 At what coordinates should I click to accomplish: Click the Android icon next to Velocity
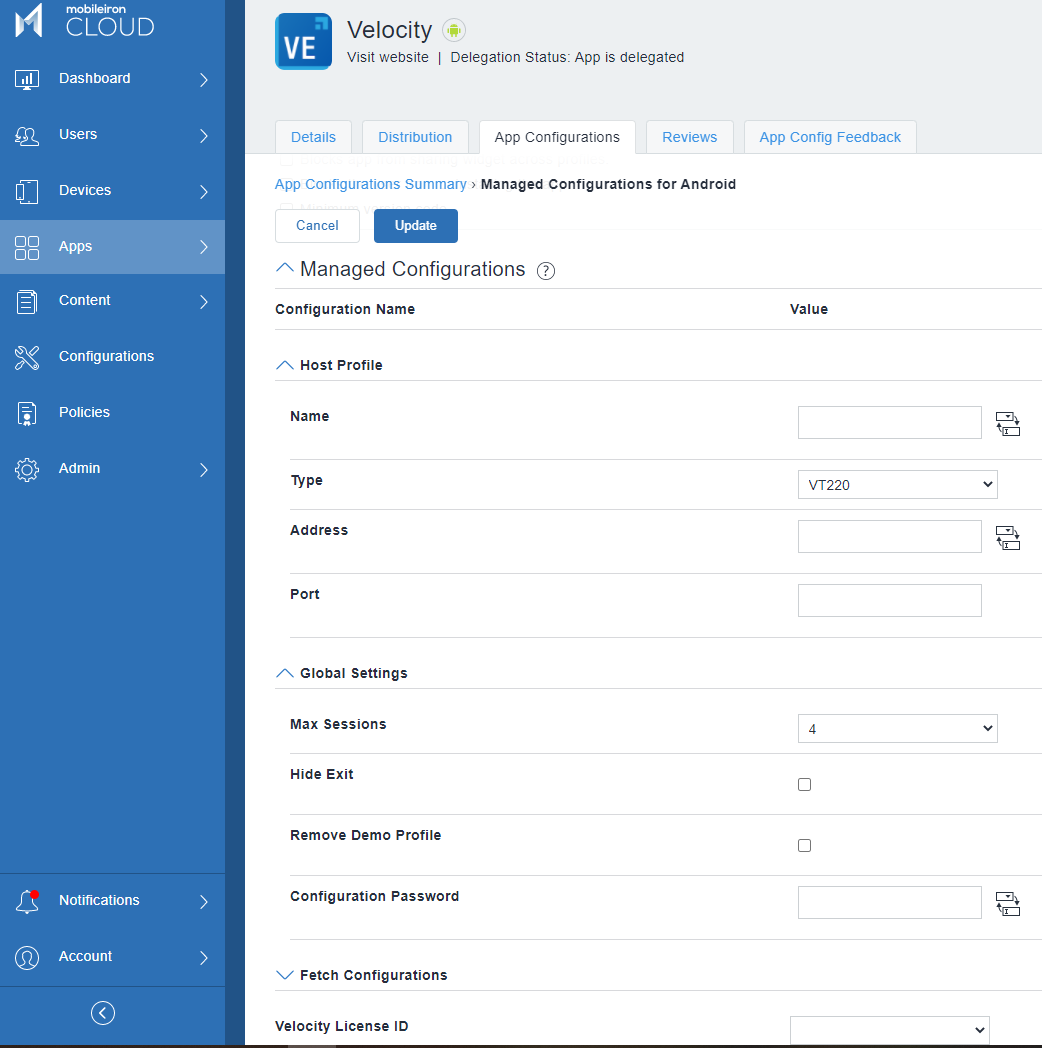click(x=453, y=30)
